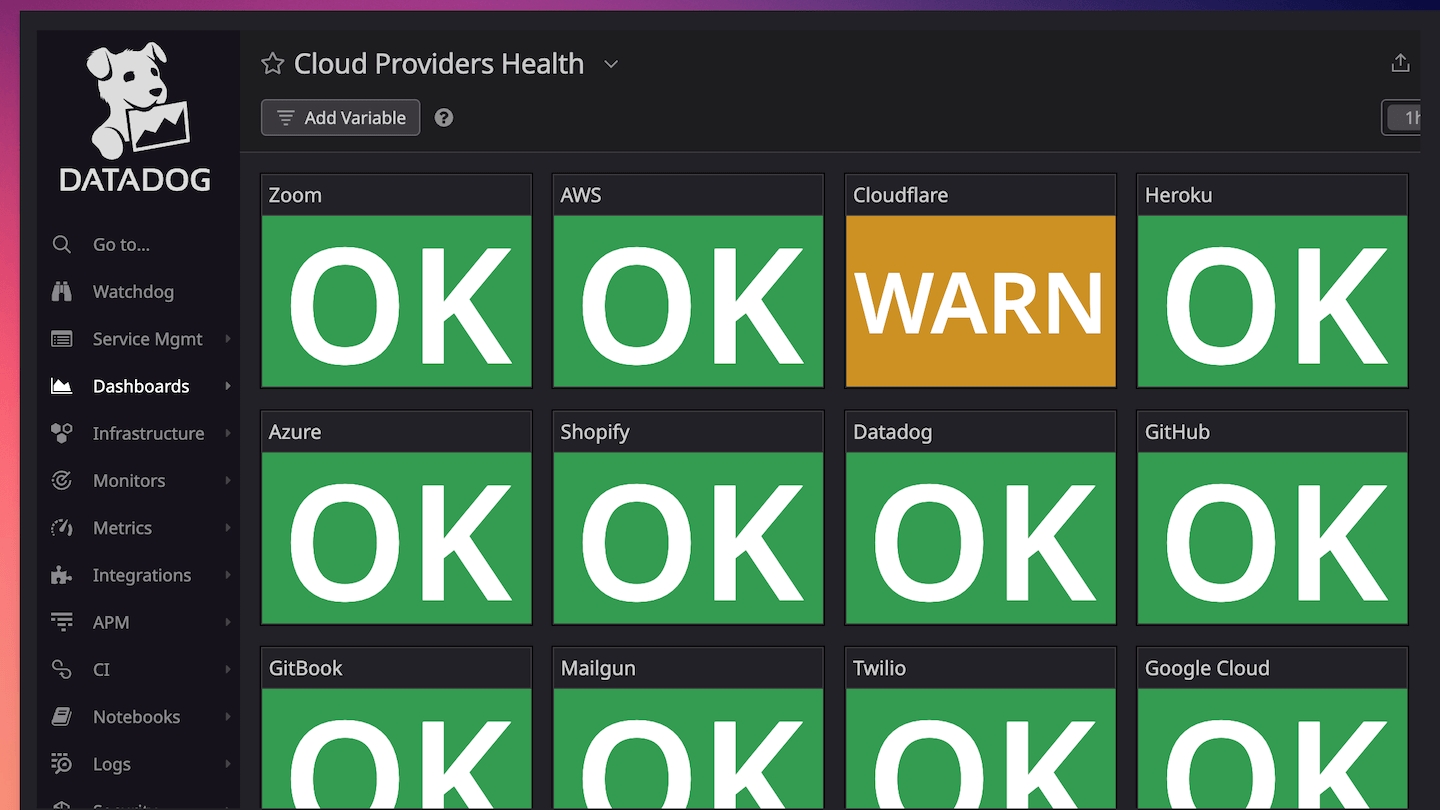The image size is (1440, 810).
Task: Expand the Monitors submenu arrow
Action: click(x=228, y=480)
